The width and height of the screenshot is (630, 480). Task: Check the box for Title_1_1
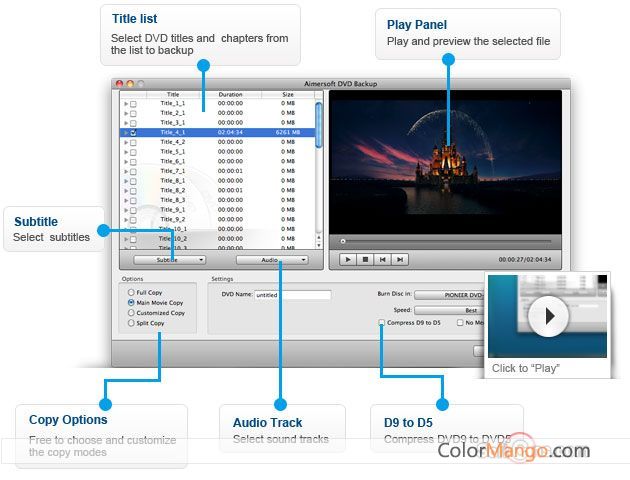click(134, 103)
